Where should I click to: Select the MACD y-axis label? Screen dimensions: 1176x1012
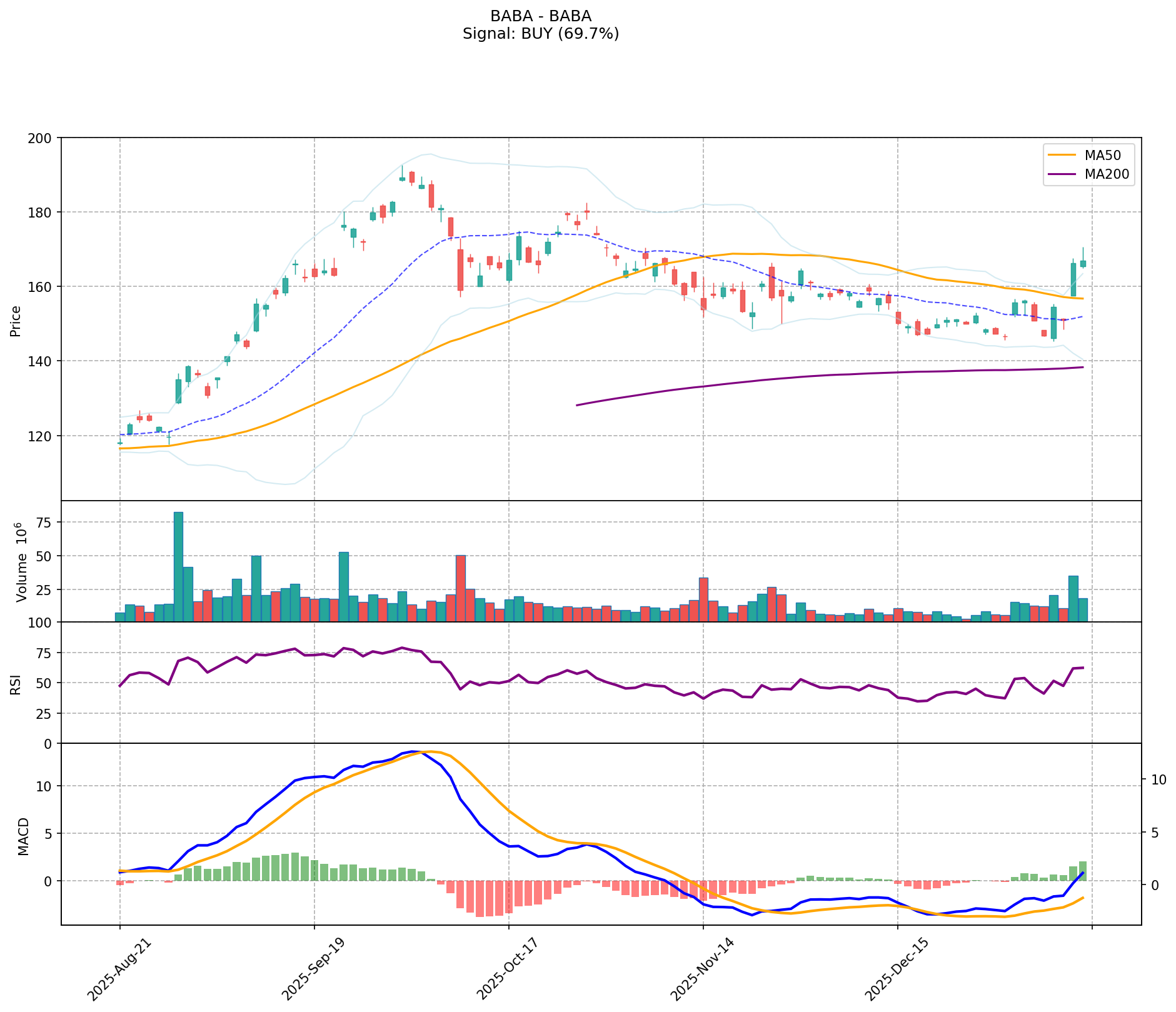pos(23,836)
